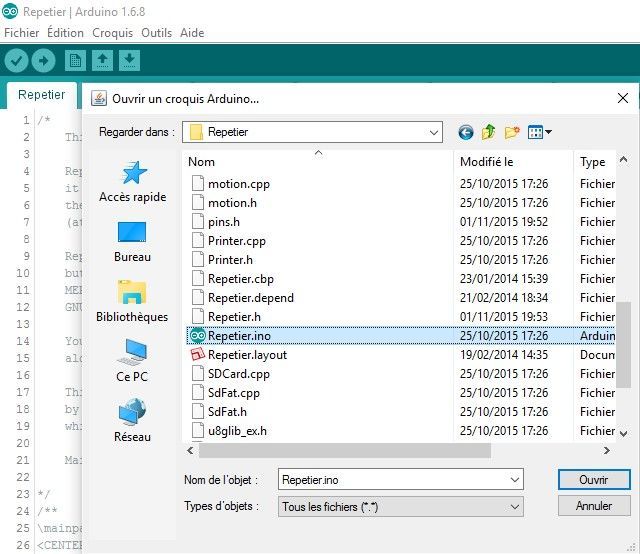640x554 pixels.
Task: Select Bureau in the sidebar
Action: click(x=132, y=242)
